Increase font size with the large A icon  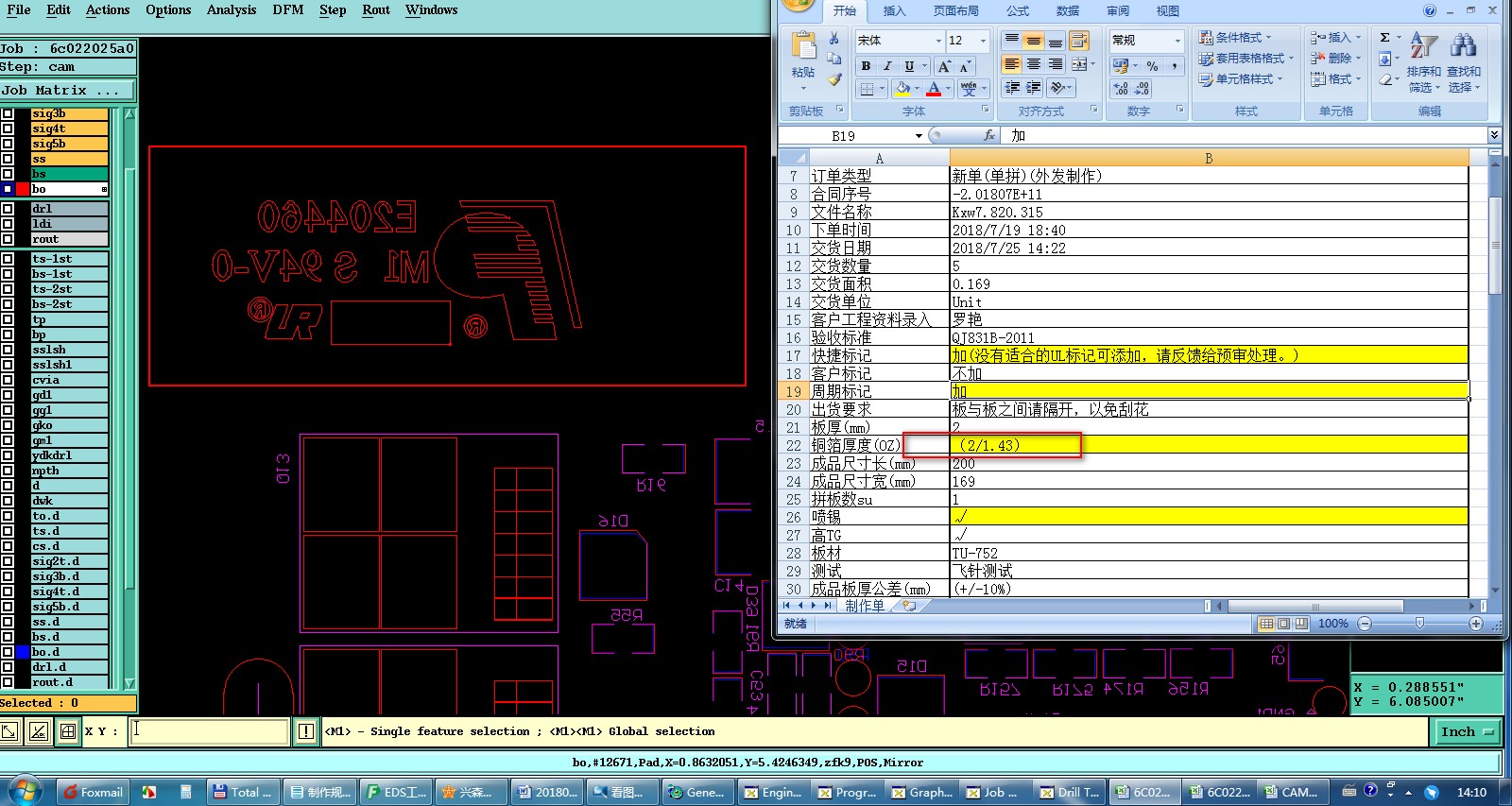click(944, 66)
